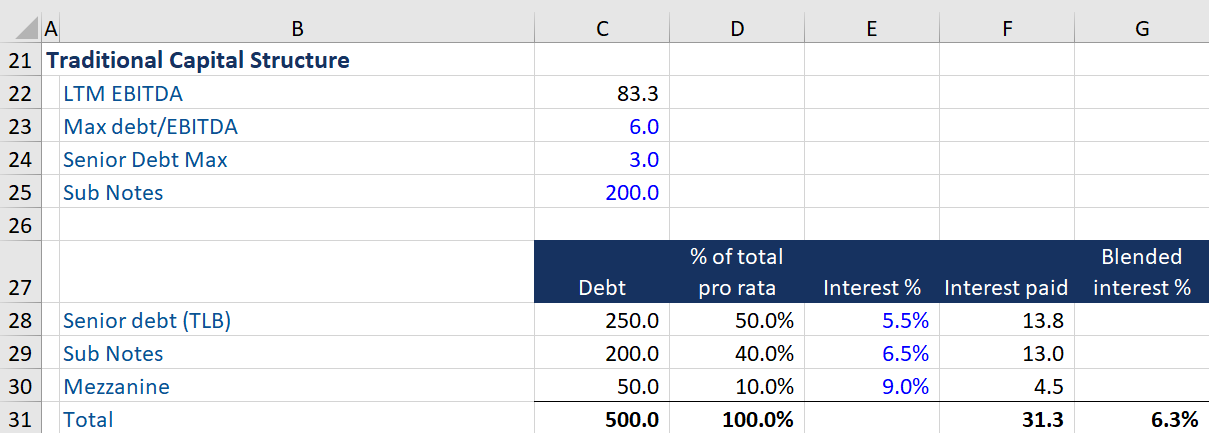1209x433 pixels.
Task: Select the total interest paid cell 31.3
Action: (x=1006, y=419)
